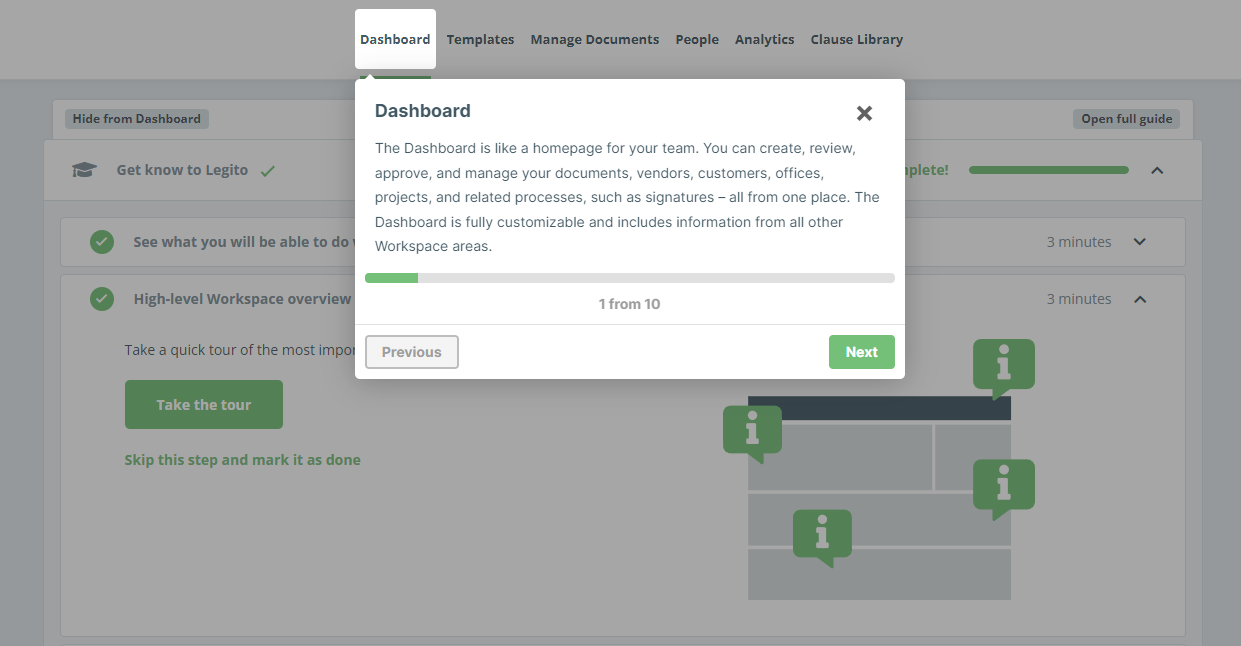Click "3 minutes" on the High-level Workspace overview row
This screenshot has width=1241, height=646.
pyautogui.click(x=1079, y=299)
